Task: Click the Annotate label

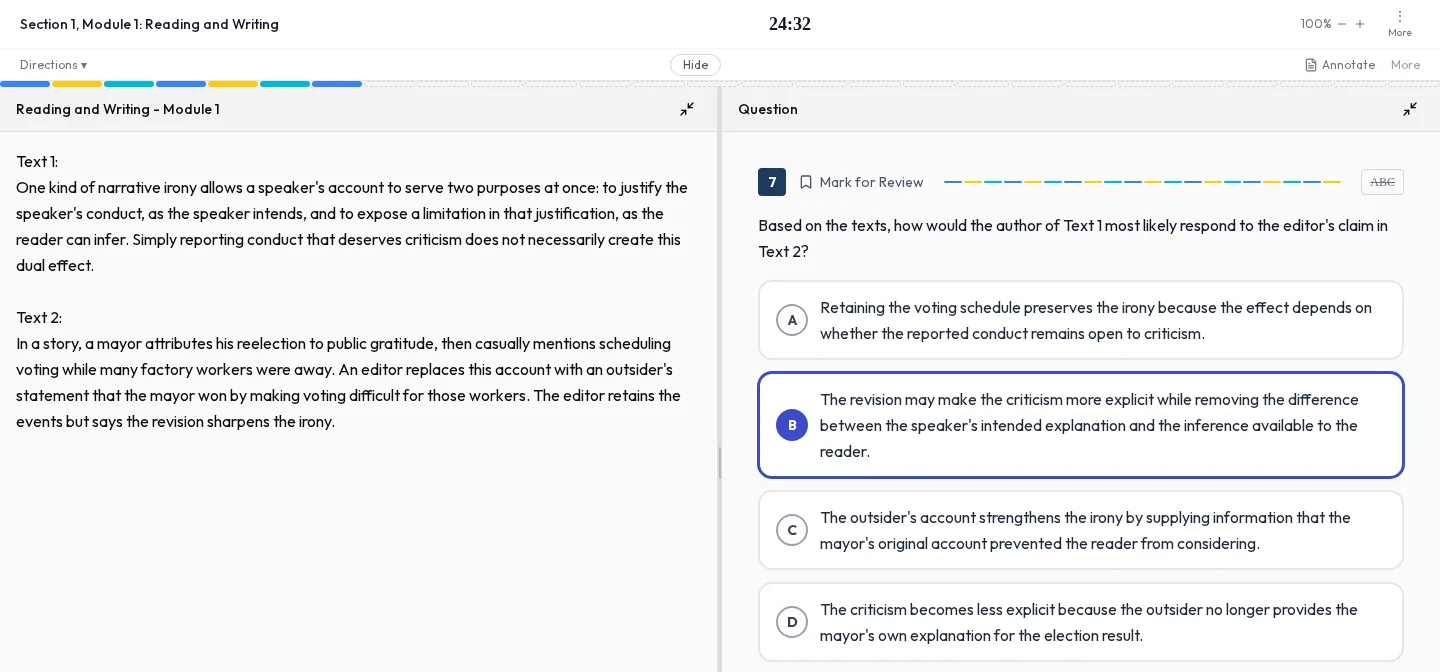Action: [x=1349, y=65]
